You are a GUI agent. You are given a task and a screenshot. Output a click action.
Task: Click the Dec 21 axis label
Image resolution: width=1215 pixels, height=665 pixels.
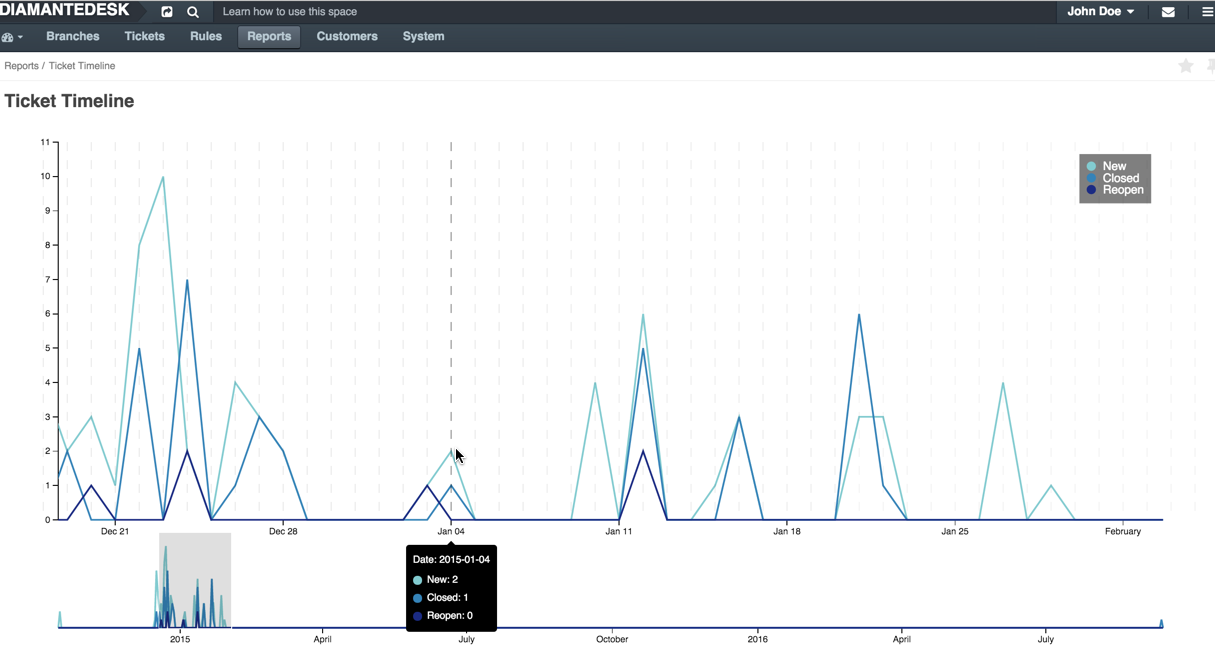click(115, 531)
